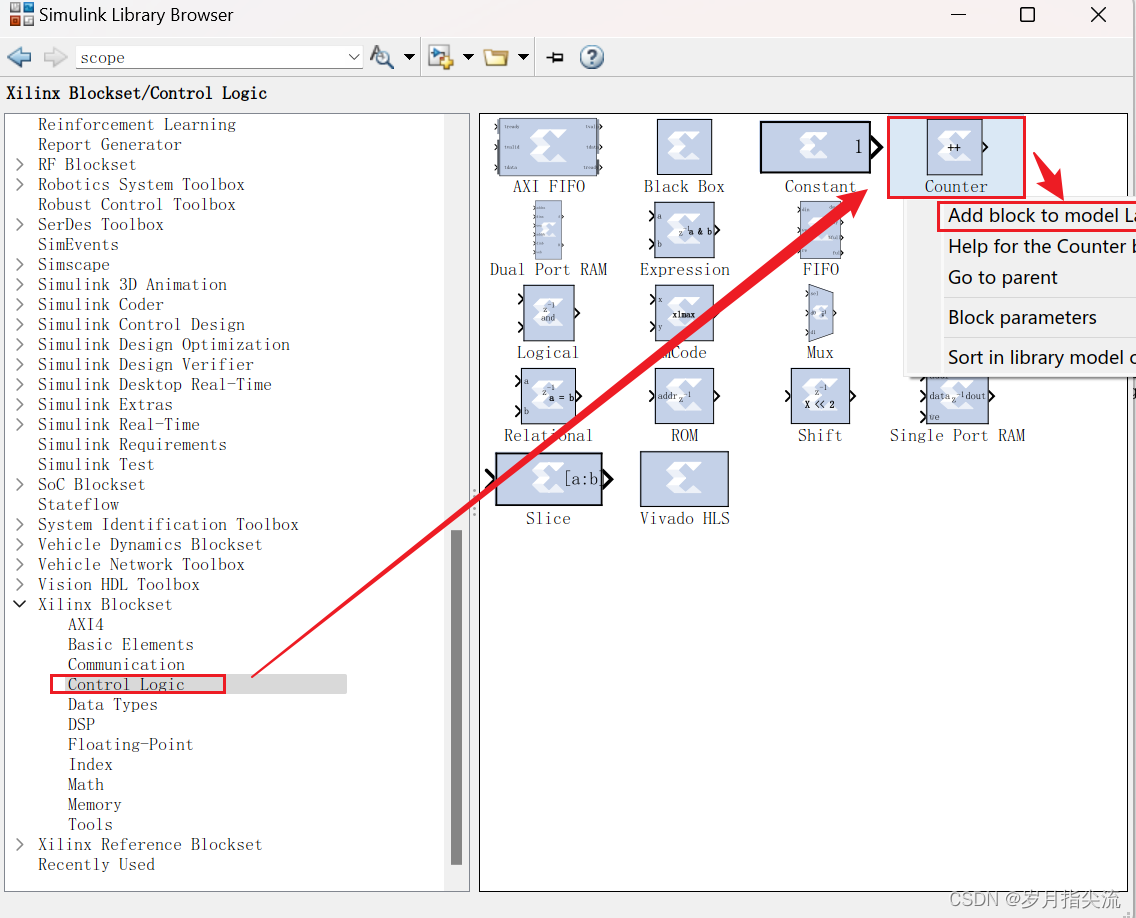Click the search binoculars icon
This screenshot has width=1136, height=918.
click(382, 57)
